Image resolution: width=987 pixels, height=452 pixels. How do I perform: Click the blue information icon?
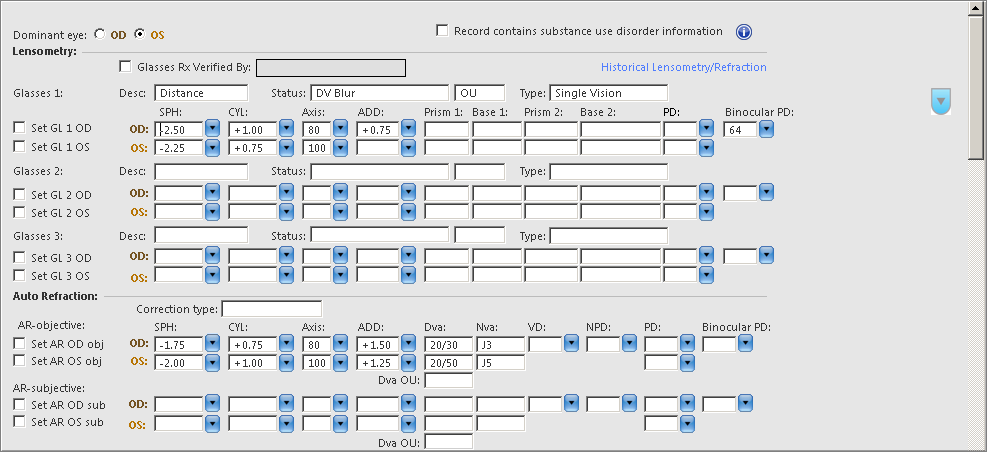[744, 32]
